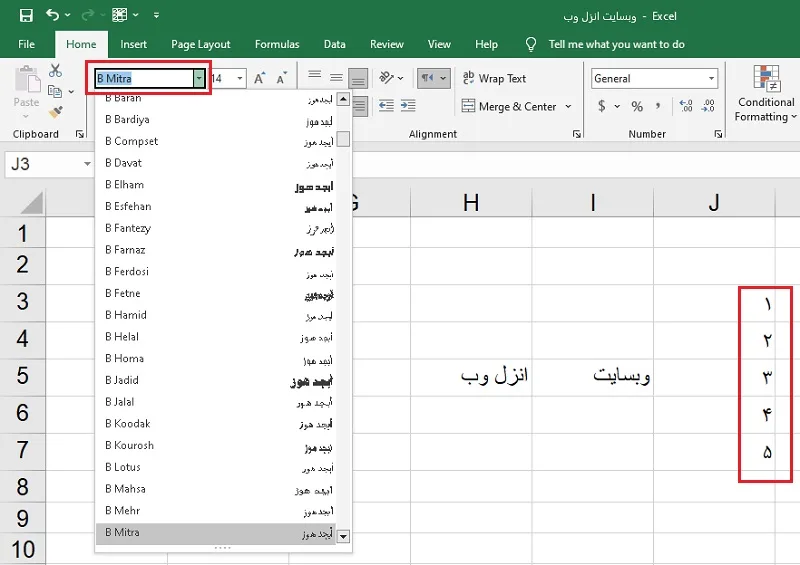Image resolution: width=800 pixels, height=565 pixels.
Task: Click the Name Box showing J3
Action: tap(43, 164)
